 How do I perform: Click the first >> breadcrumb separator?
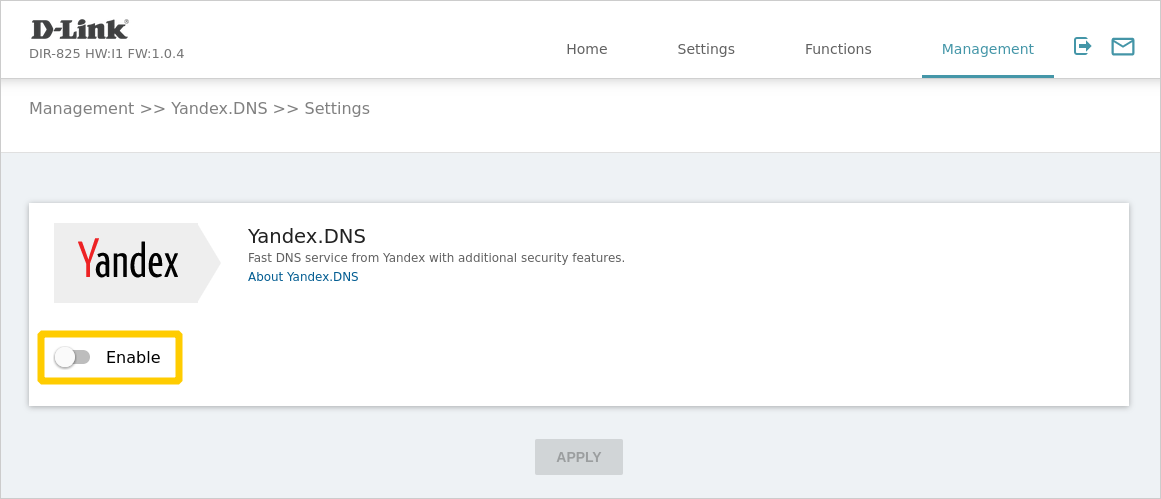(152, 108)
